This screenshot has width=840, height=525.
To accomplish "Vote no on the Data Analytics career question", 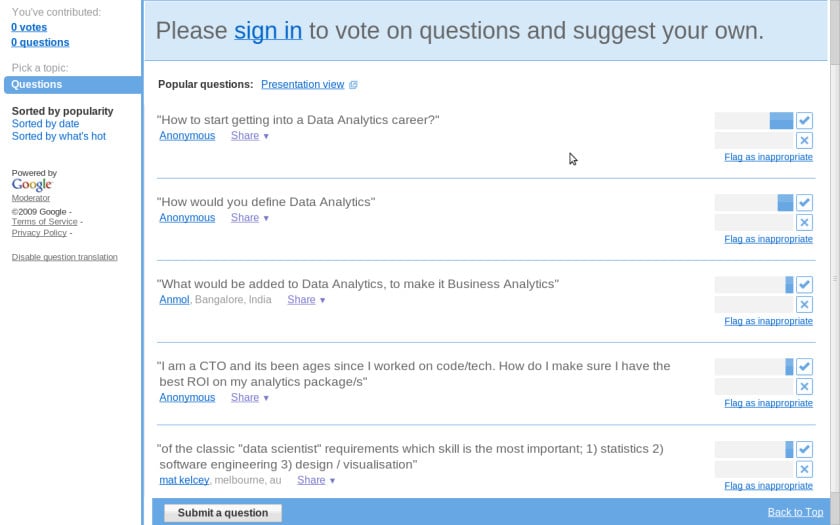I will click(x=804, y=141).
